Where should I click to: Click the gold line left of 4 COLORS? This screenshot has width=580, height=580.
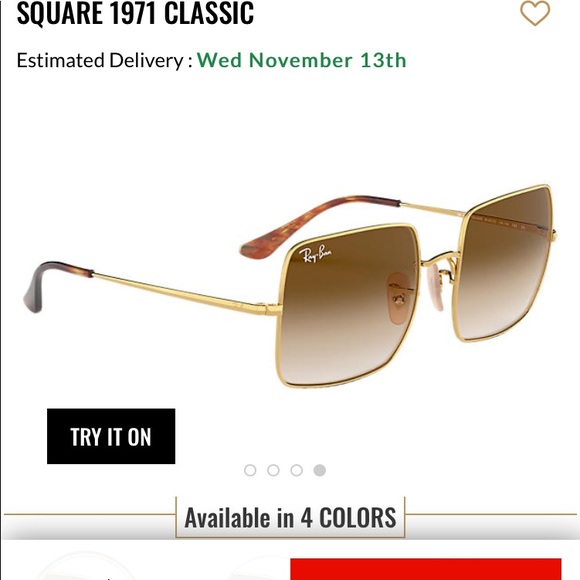tap(90, 514)
